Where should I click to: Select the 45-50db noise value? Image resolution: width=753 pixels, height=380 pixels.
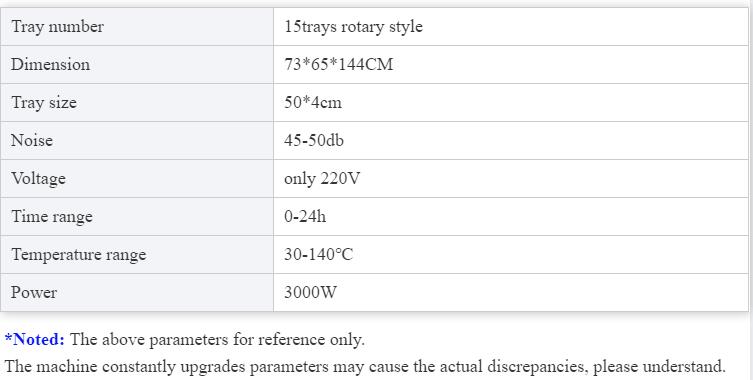tap(314, 140)
